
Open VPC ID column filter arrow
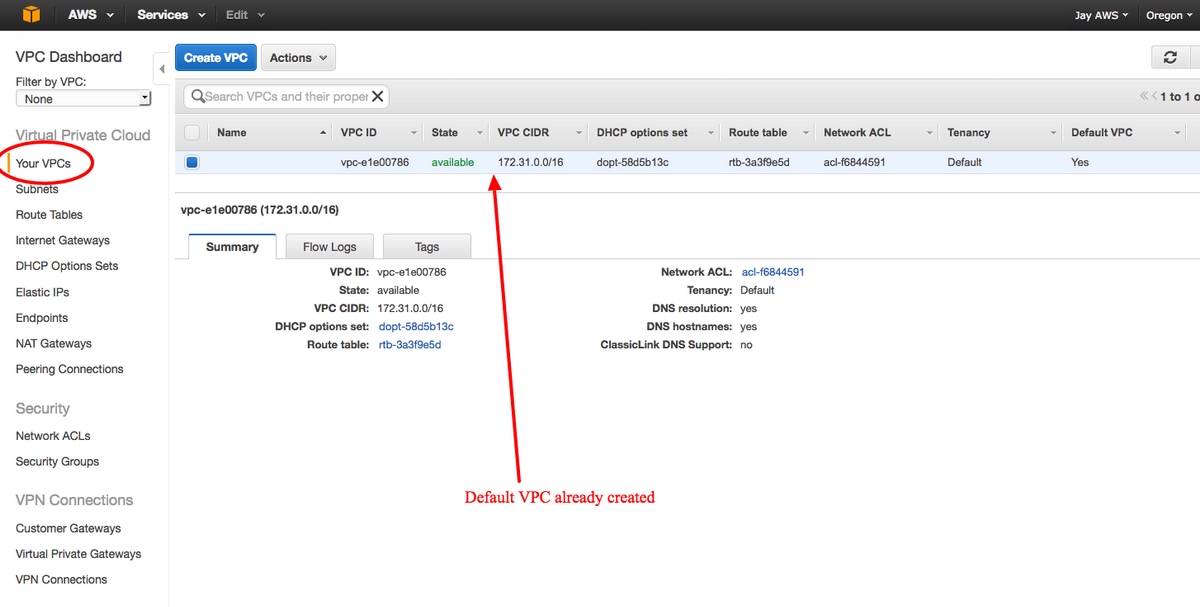414,133
